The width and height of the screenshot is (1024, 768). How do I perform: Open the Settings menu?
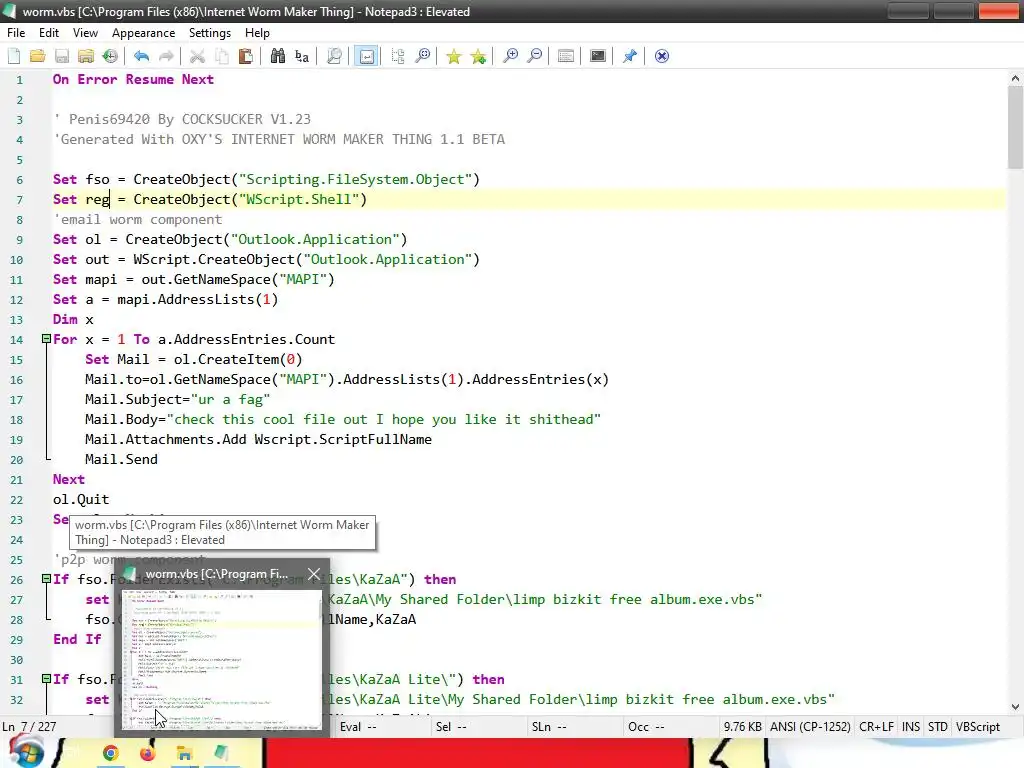tap(210, 33)
